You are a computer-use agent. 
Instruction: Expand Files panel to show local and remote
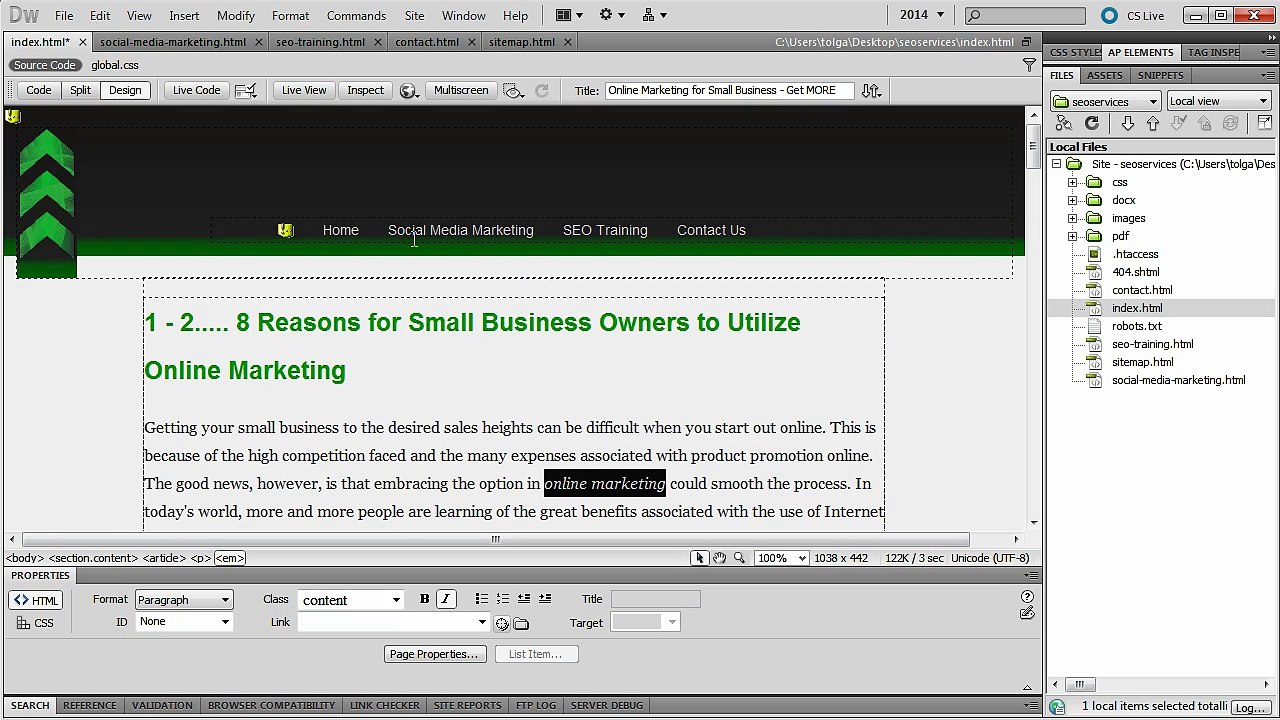[1265, 123]
